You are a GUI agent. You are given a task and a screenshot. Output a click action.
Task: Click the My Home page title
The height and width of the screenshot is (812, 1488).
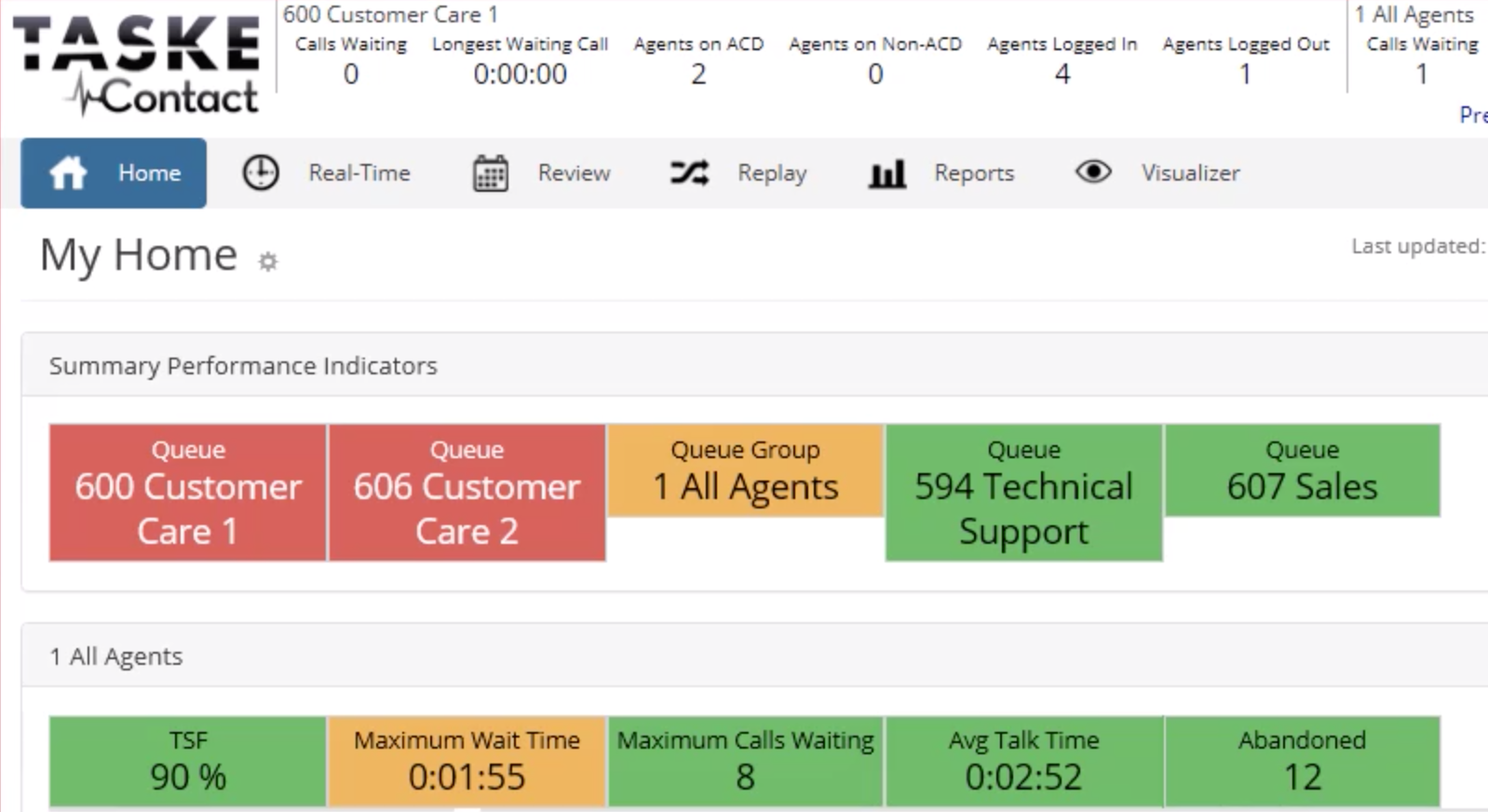coord(139,255)
